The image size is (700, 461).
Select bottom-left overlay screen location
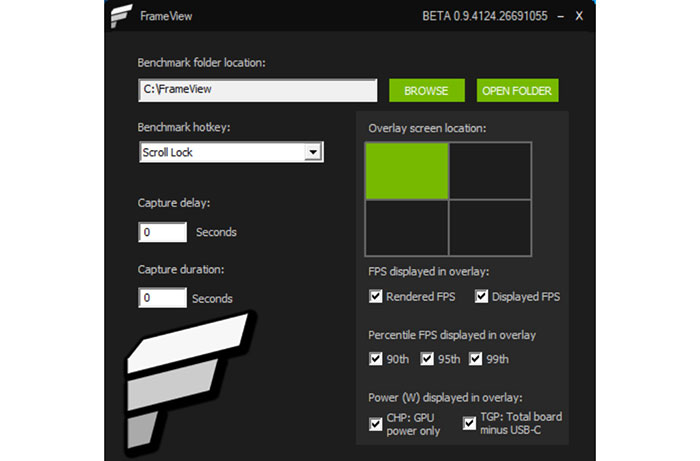click(x=407, y=228)
